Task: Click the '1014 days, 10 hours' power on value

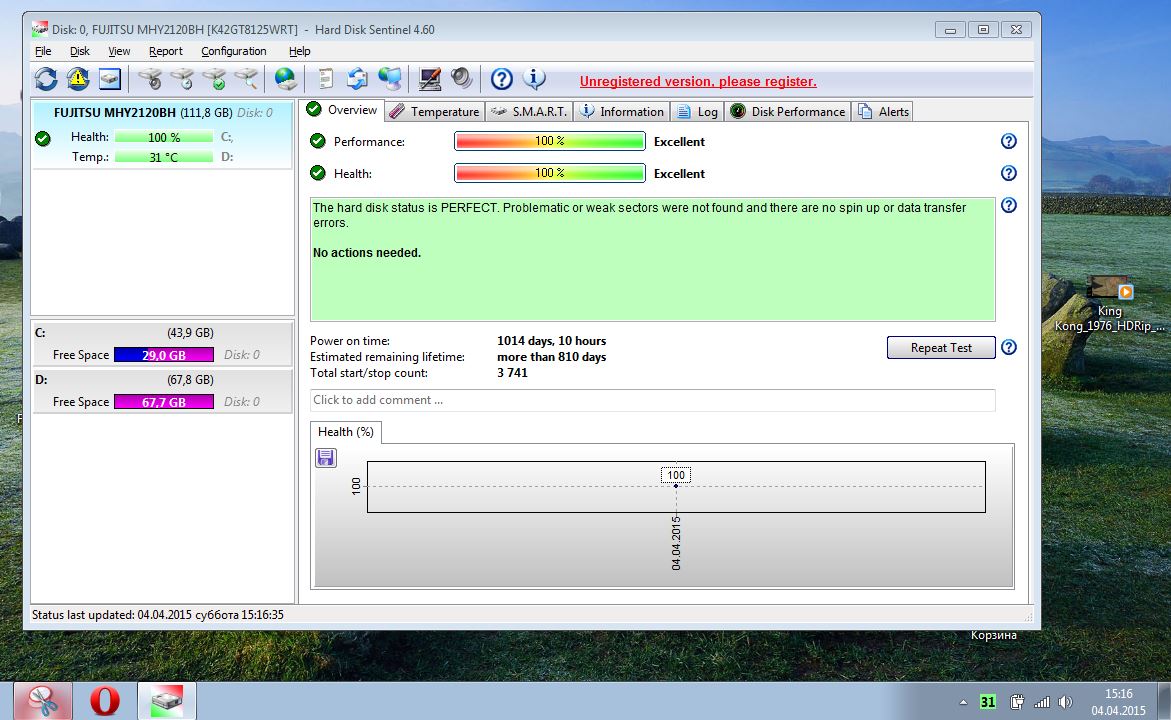Action: (x=551, y=341)
